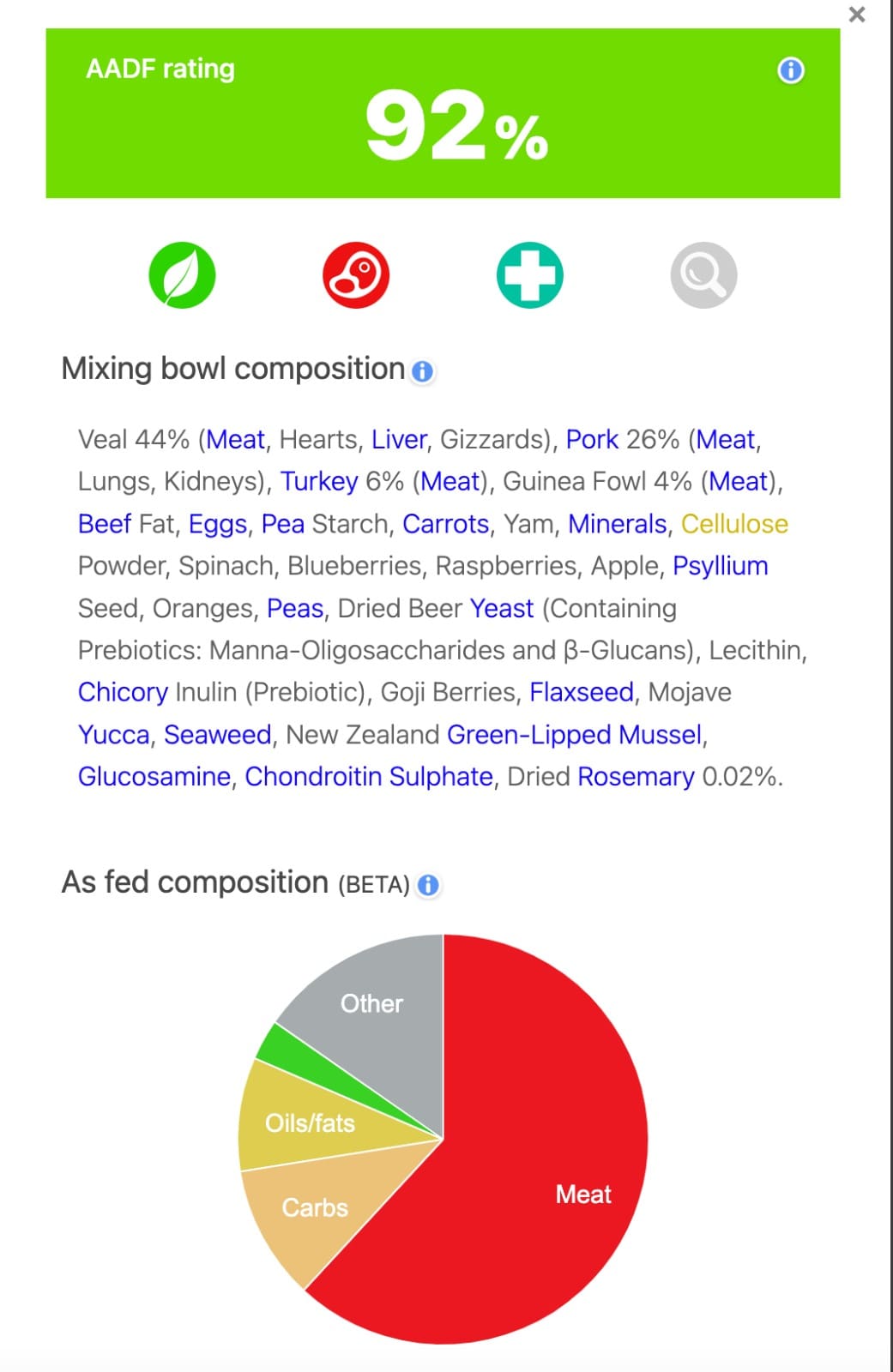Viewport: 893px width, 1372px height.
Task: Open the Liver ingredient link
Action: 399,439
